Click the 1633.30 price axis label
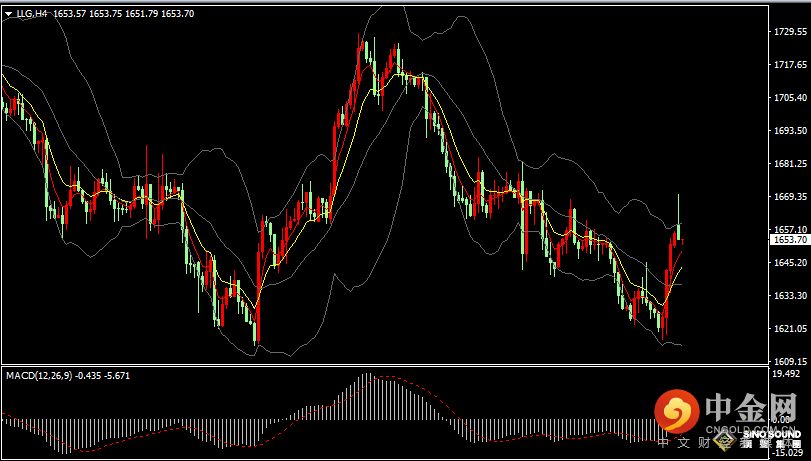 (789, 296)
